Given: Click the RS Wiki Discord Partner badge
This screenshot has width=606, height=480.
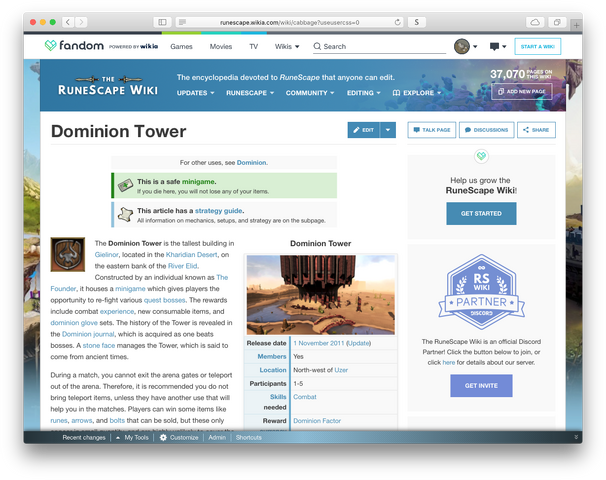Looking at the screenshot, I should [x=481, y=292].
